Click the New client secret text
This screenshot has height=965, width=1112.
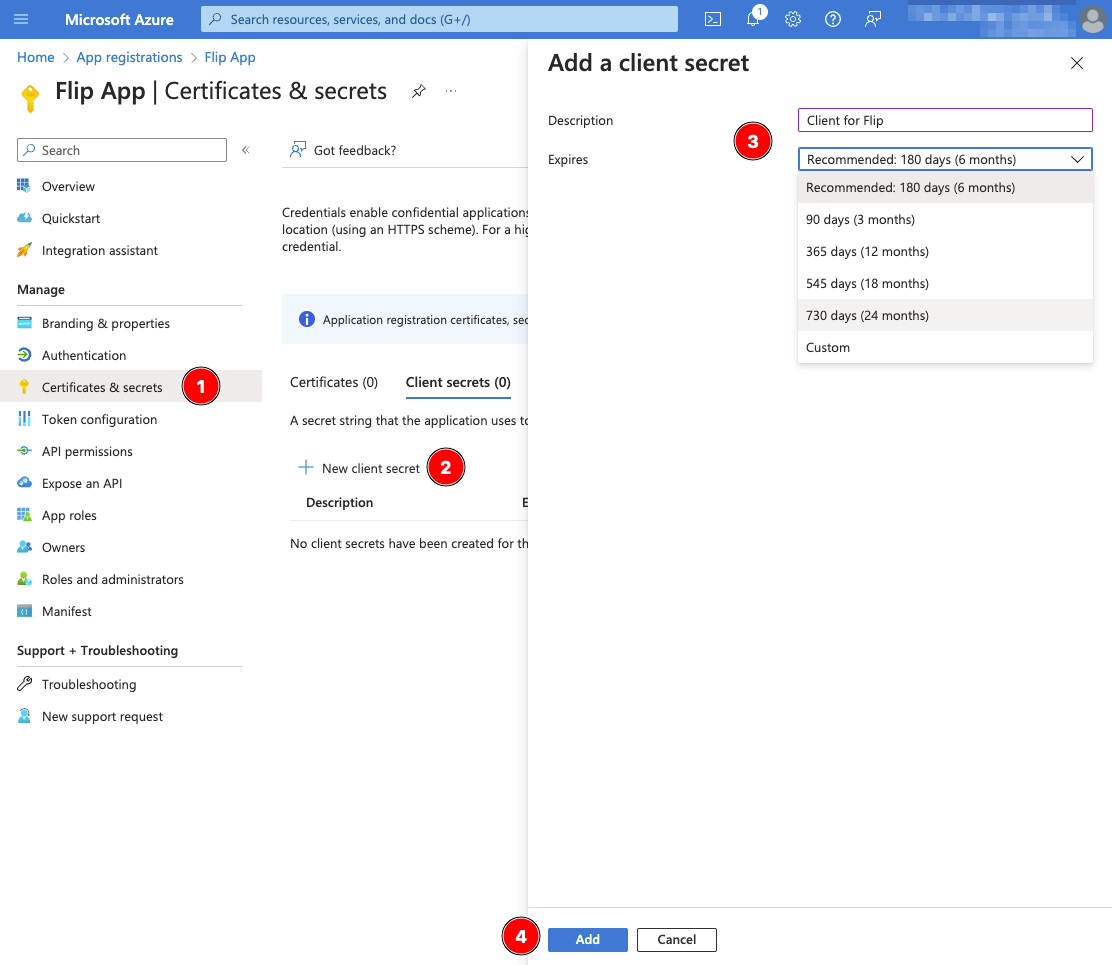(371, 468)
